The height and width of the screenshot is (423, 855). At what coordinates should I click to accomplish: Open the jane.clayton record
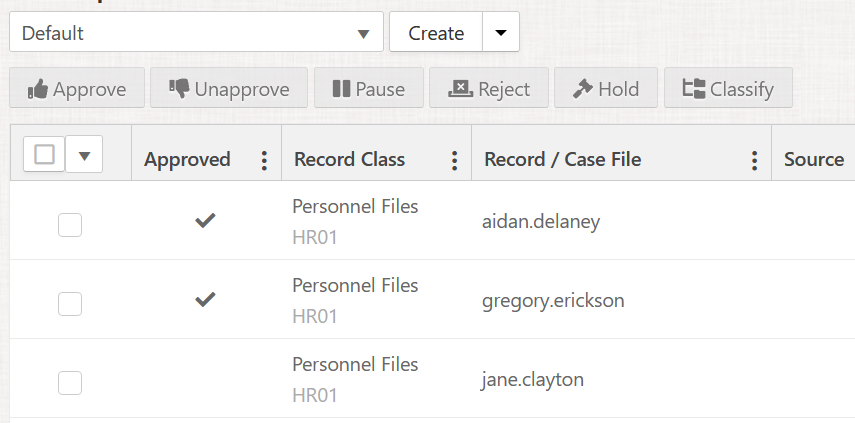tap(533, 380)
